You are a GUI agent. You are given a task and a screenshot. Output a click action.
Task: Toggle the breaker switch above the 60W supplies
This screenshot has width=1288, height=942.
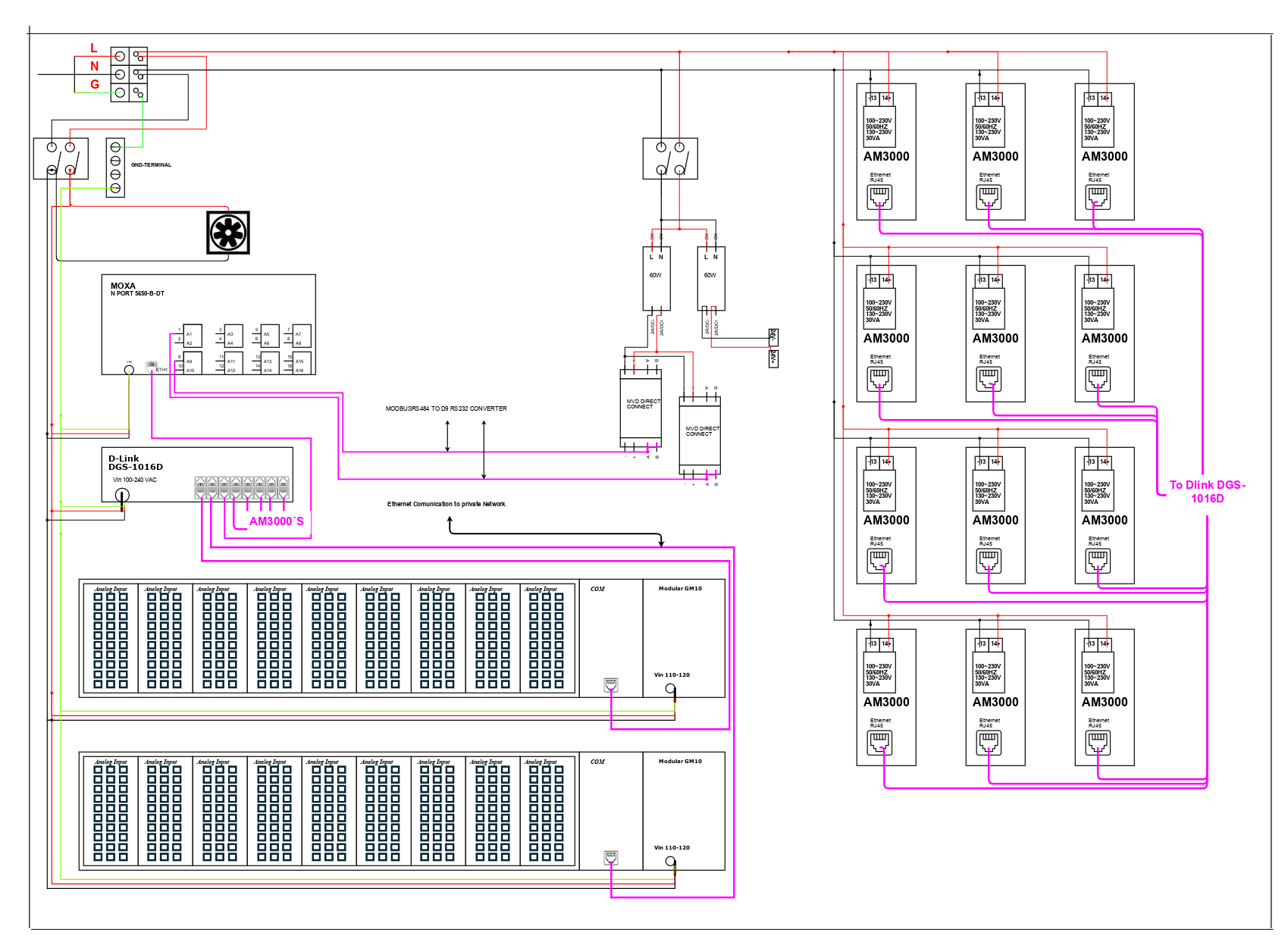(x=670, y=158)
